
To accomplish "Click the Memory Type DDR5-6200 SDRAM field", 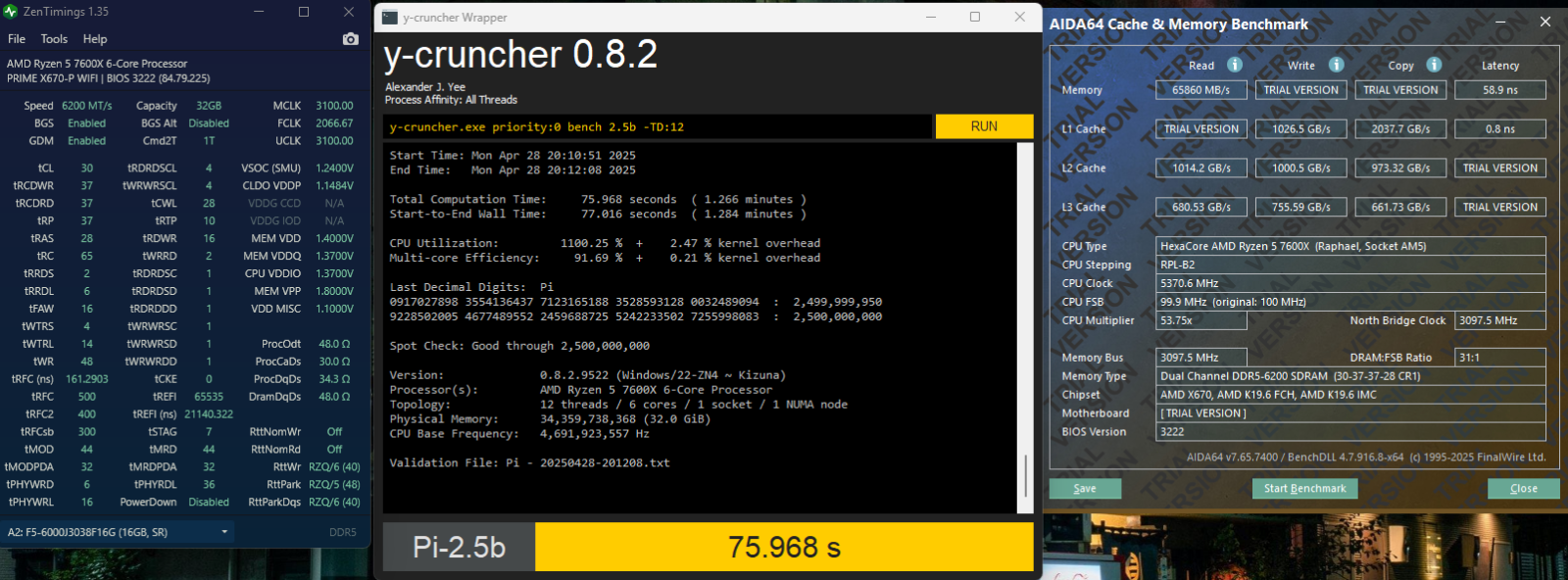I will [x=1350, y=376].
